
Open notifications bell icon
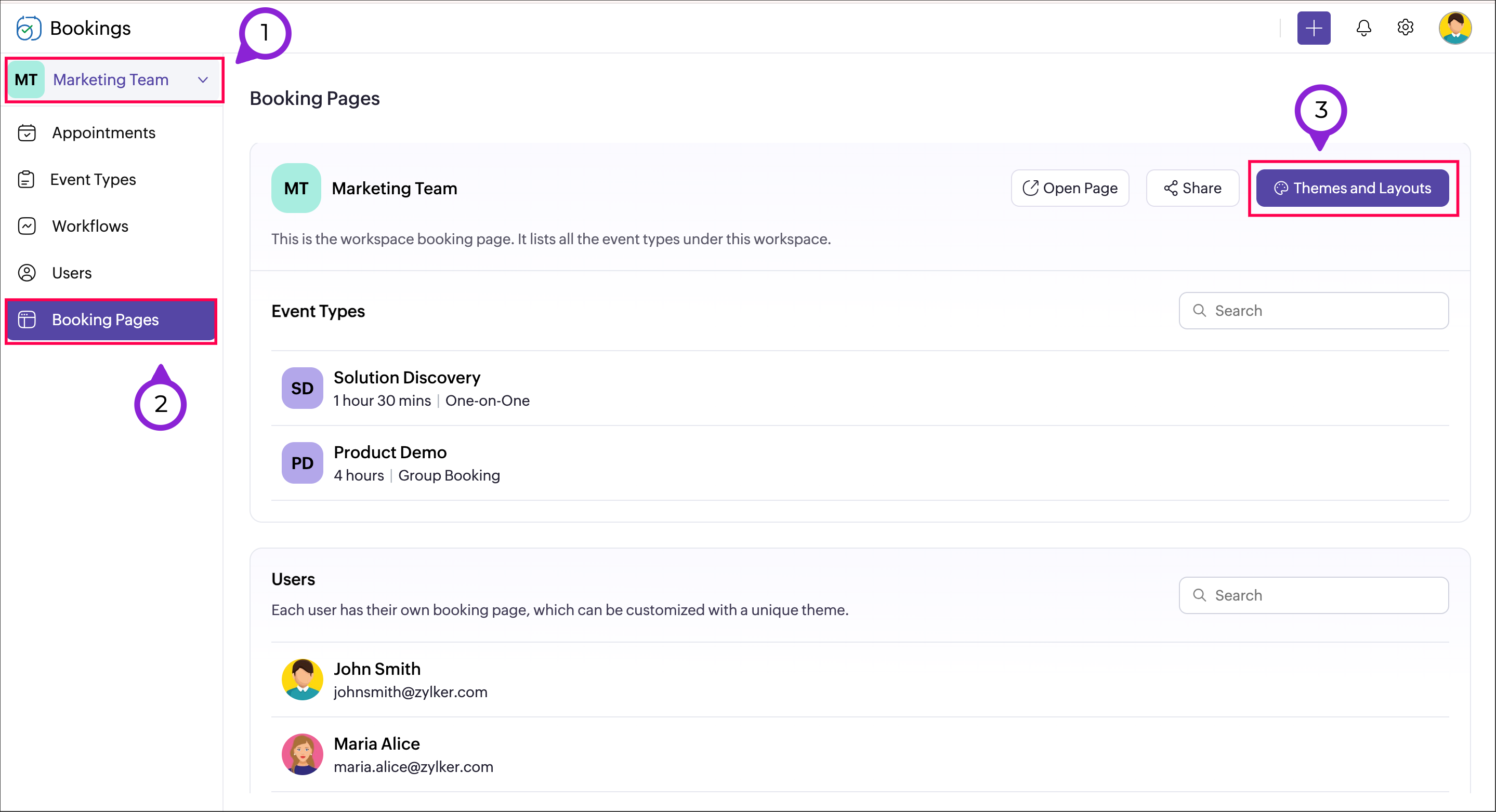tap(1363, 28)
